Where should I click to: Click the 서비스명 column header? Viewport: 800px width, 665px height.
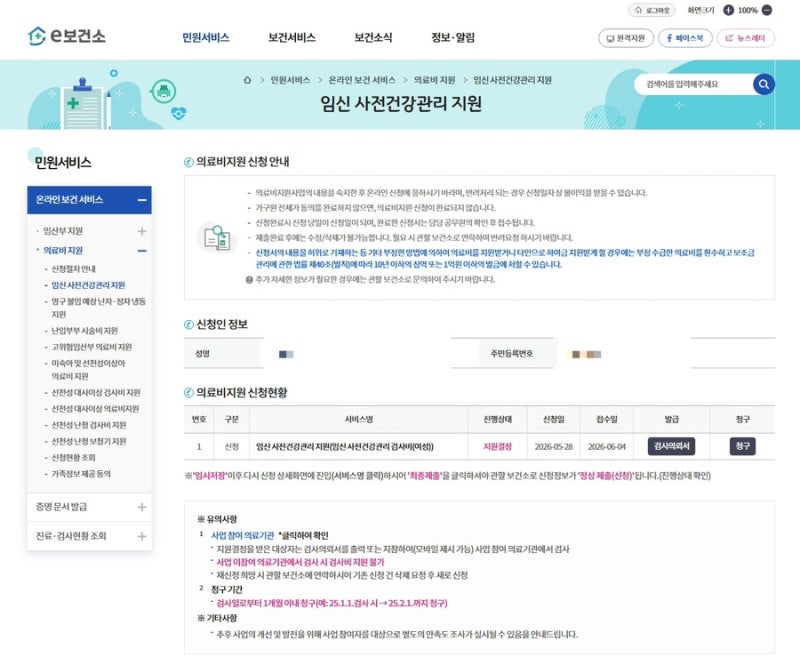pos(359,419)
